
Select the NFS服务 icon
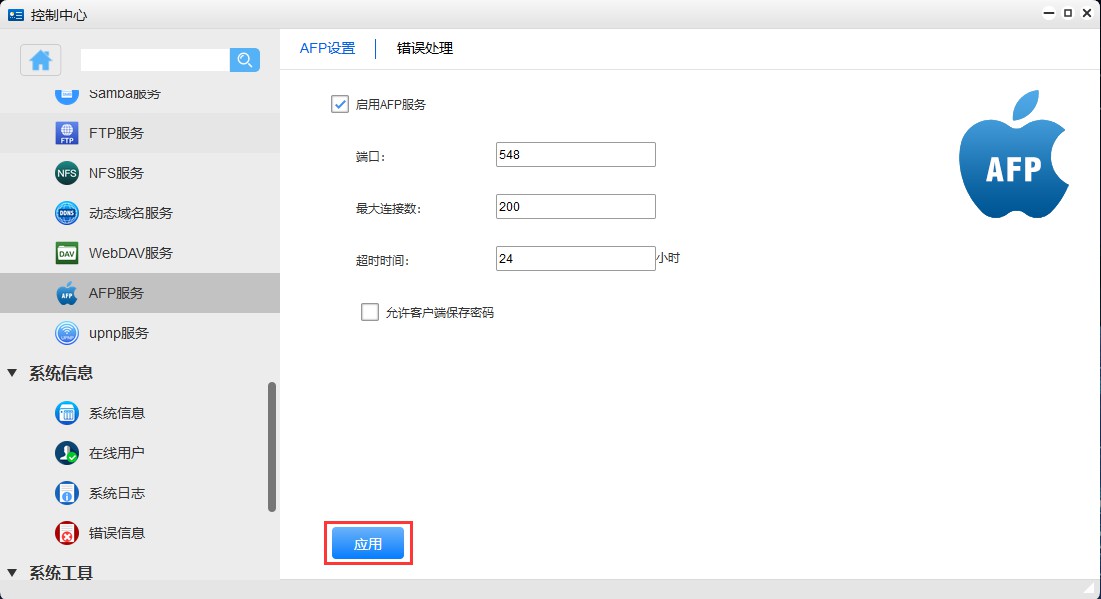tap(67, 173)
